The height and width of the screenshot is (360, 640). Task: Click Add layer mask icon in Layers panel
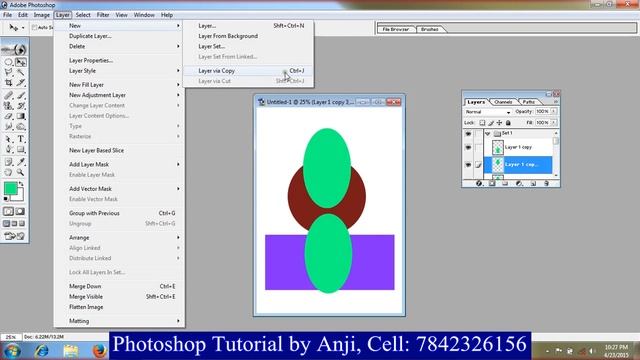492,184
